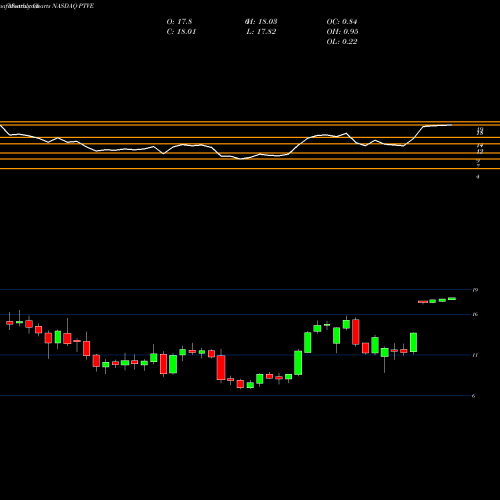Viewport: 500px width, 500px height.
Task: Click the low price value L: 17.82
Action: coord(261,32)
